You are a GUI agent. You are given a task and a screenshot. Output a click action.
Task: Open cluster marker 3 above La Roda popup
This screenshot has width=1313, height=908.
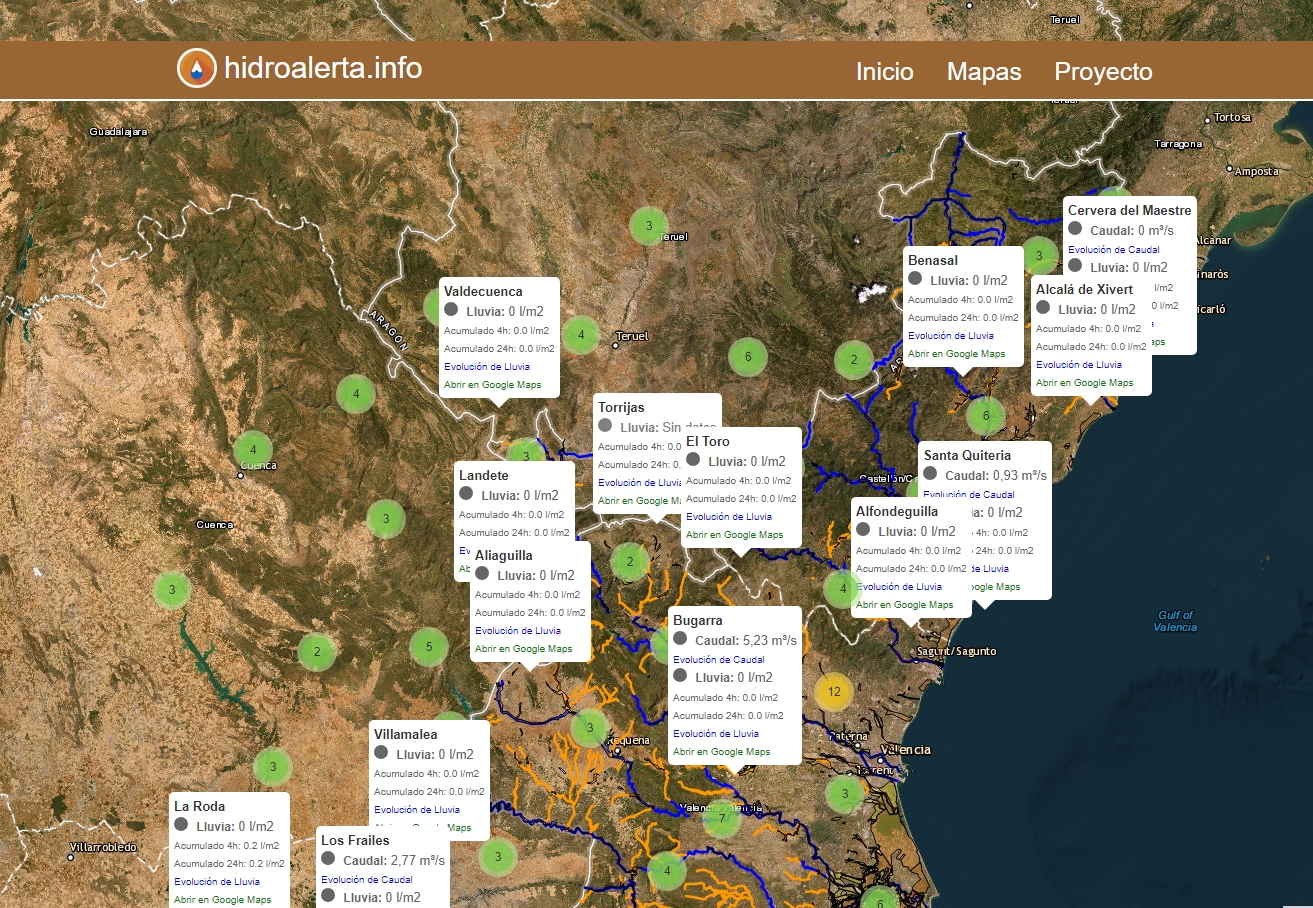click(272, 767)
